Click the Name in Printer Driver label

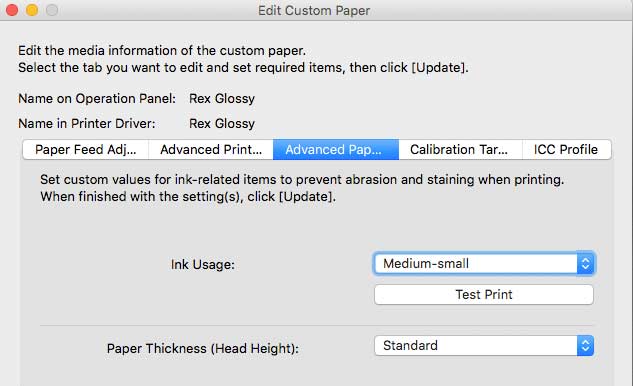coord(87,124)
